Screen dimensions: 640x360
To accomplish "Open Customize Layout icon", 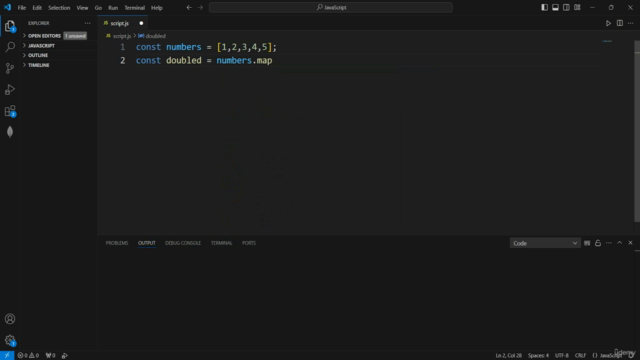I will 577,7.
